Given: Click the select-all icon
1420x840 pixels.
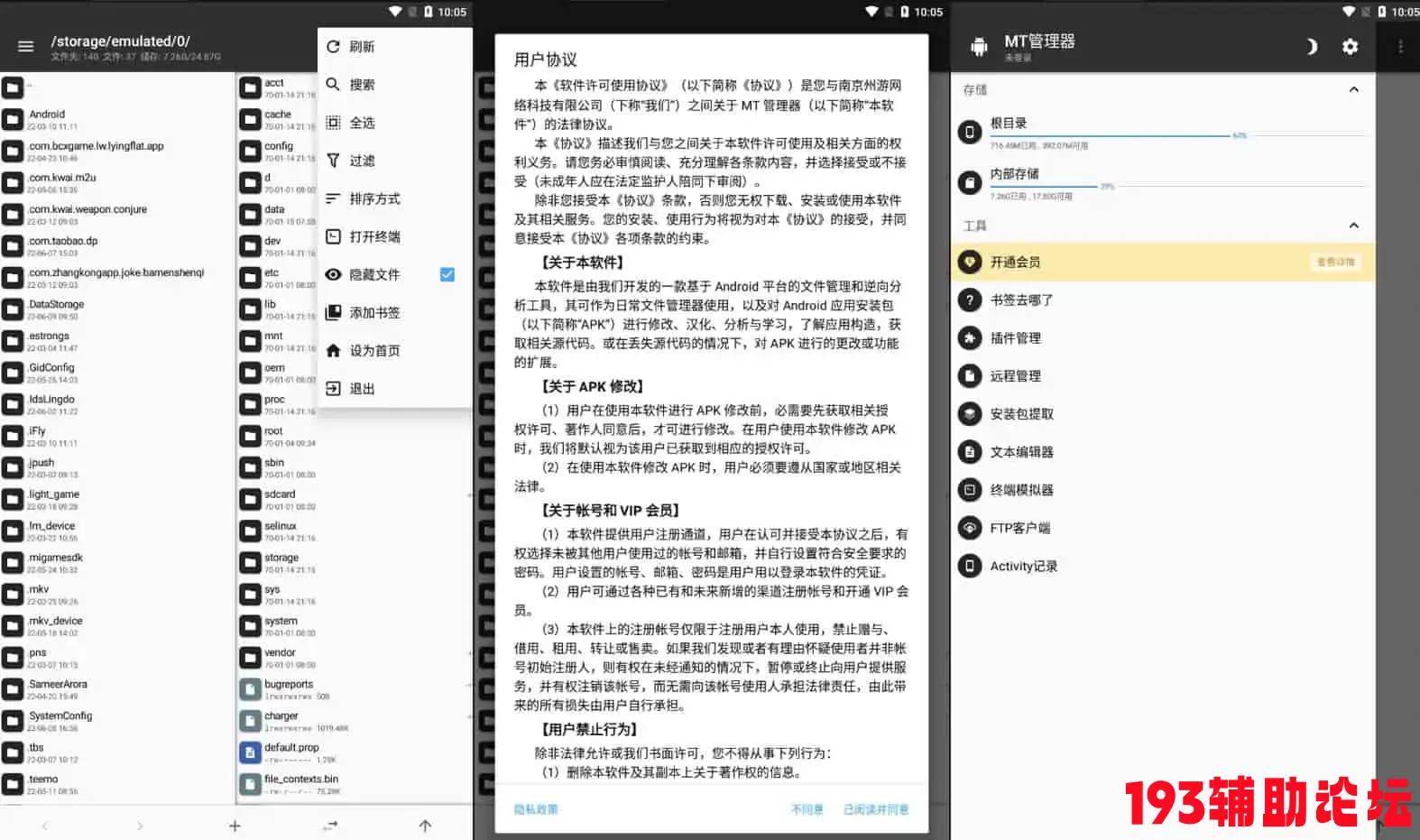Looking at the screenshot, I should click(333, 123).
